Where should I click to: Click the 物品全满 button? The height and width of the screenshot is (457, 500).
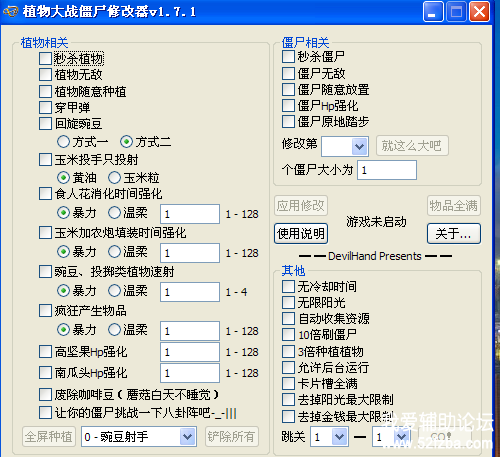click(x=454, y=206)
